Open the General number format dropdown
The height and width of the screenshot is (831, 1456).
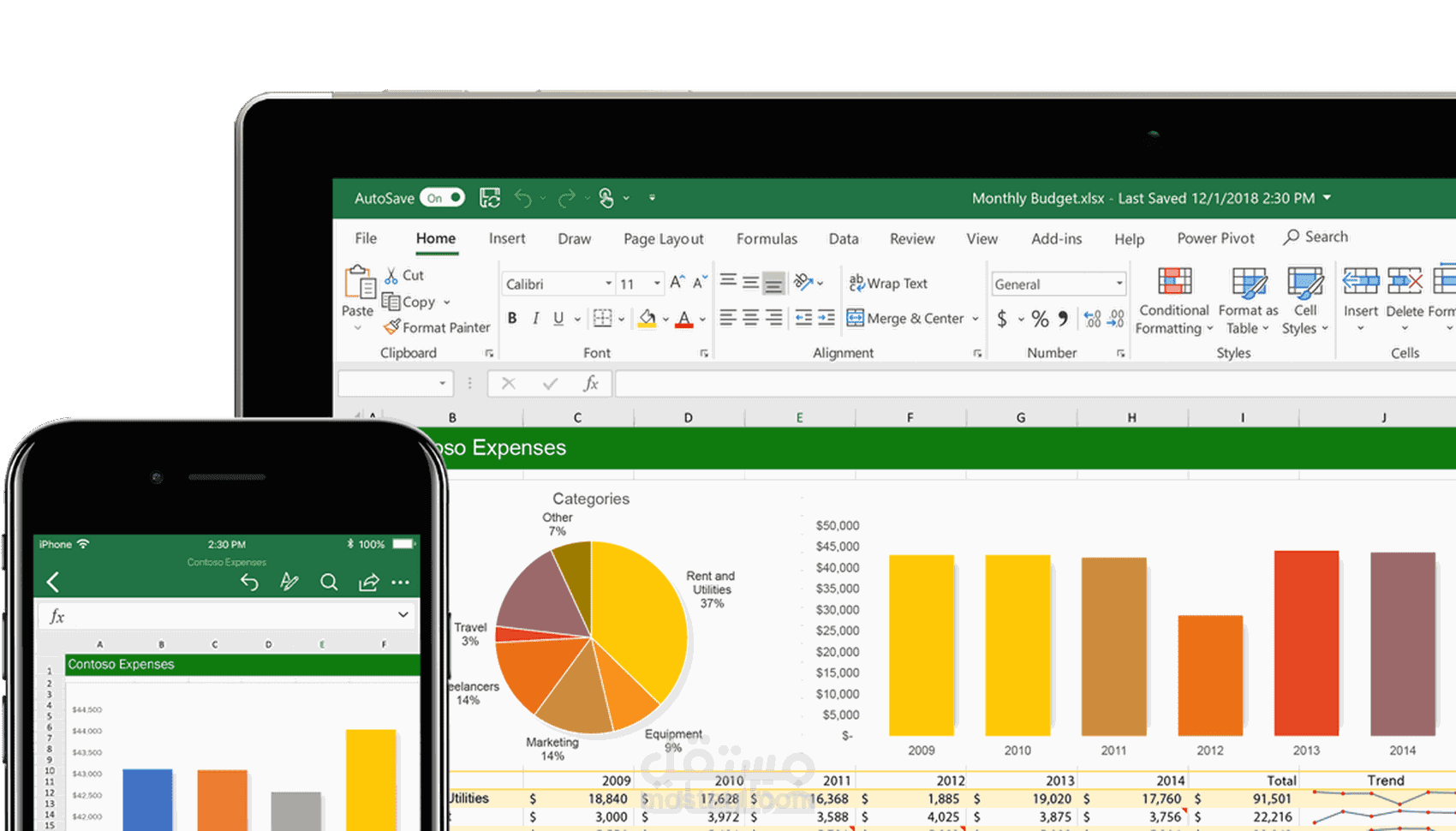(1119, 284)
